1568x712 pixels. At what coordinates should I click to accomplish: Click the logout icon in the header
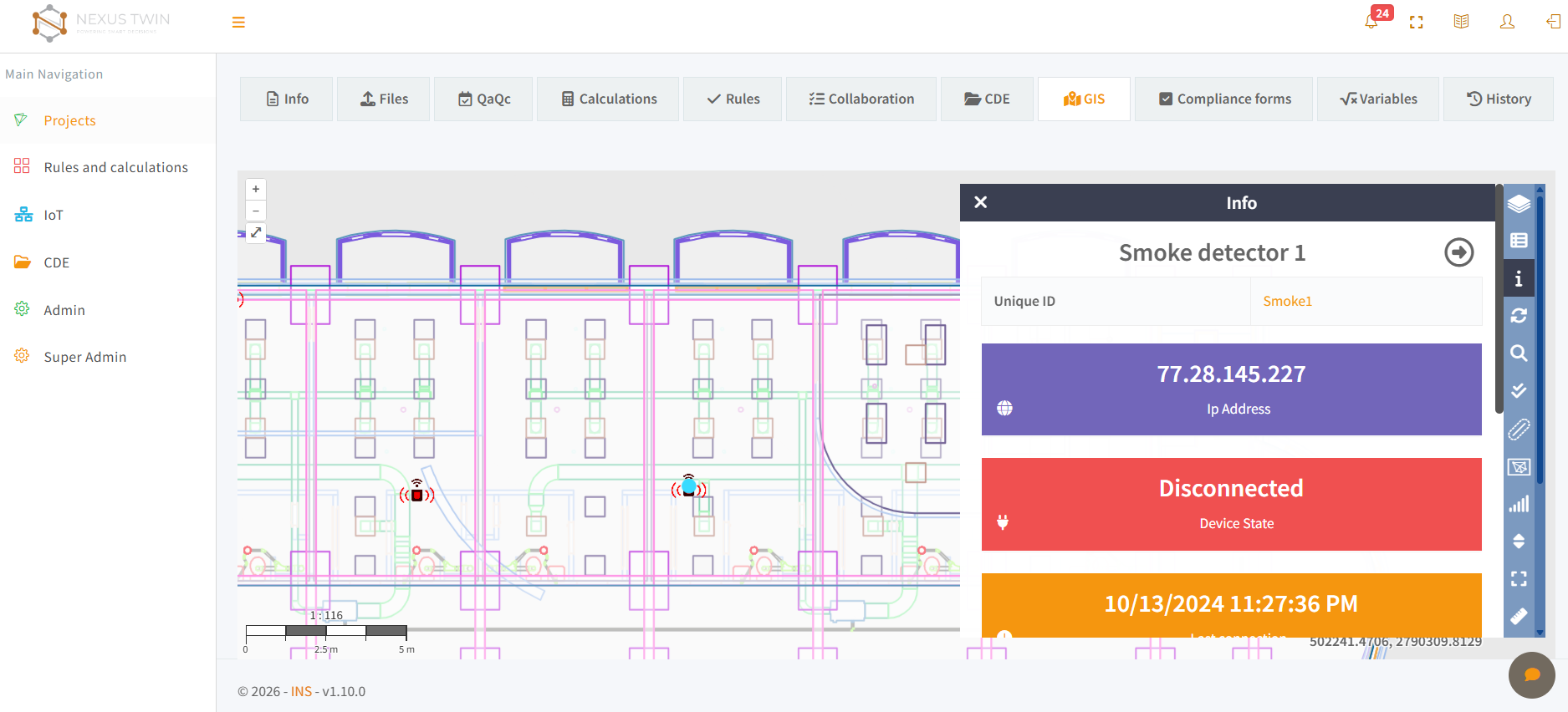click(x=1553, y=22)
